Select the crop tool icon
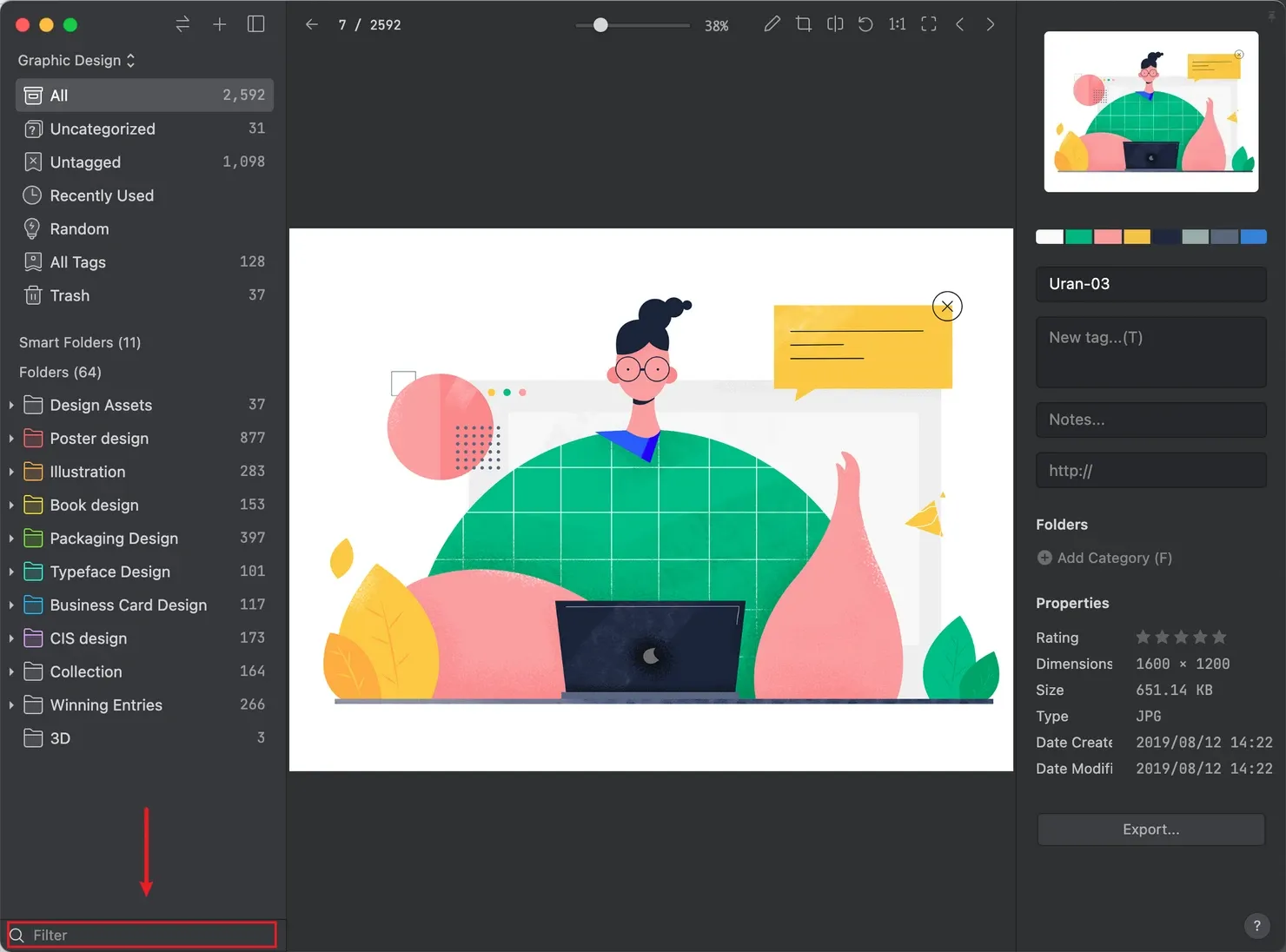Viewport: 1286px width, 952px height. pyautogui.click(x=804, y=24)
